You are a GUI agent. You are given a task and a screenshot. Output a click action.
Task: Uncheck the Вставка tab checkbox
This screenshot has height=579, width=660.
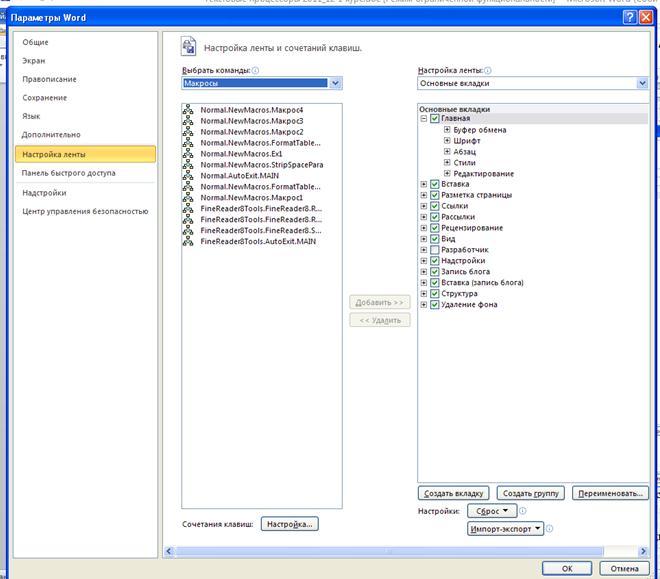pos(435,184)
